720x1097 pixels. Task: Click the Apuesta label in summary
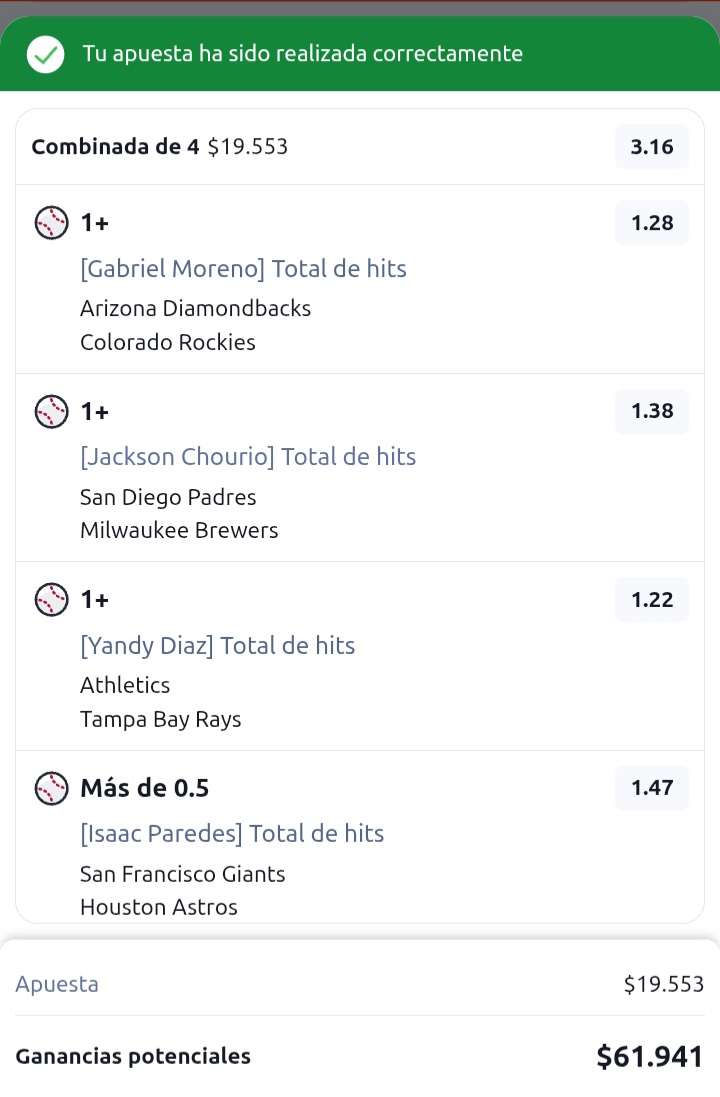click(x=57, y=984)
